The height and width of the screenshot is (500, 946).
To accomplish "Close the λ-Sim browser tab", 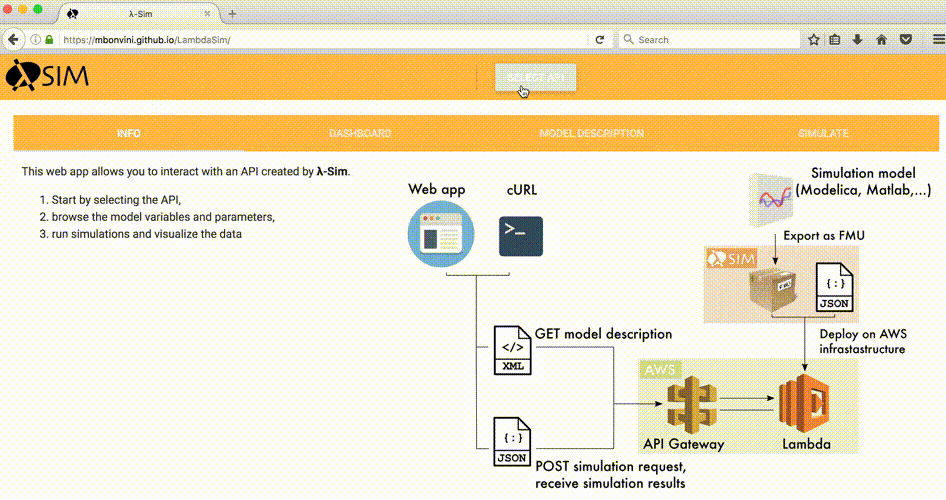I will [x=207, y=13].
